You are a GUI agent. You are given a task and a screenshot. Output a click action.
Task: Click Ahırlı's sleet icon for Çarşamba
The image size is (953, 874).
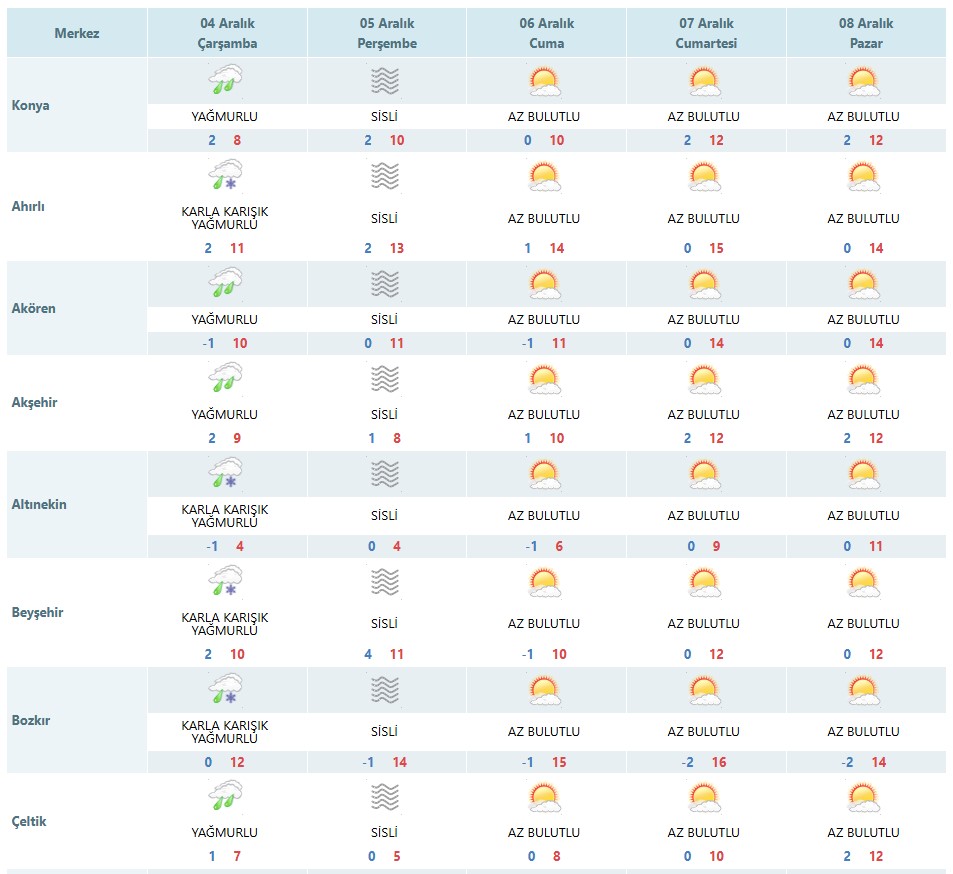pyautogui.click(x=225, y=176)
